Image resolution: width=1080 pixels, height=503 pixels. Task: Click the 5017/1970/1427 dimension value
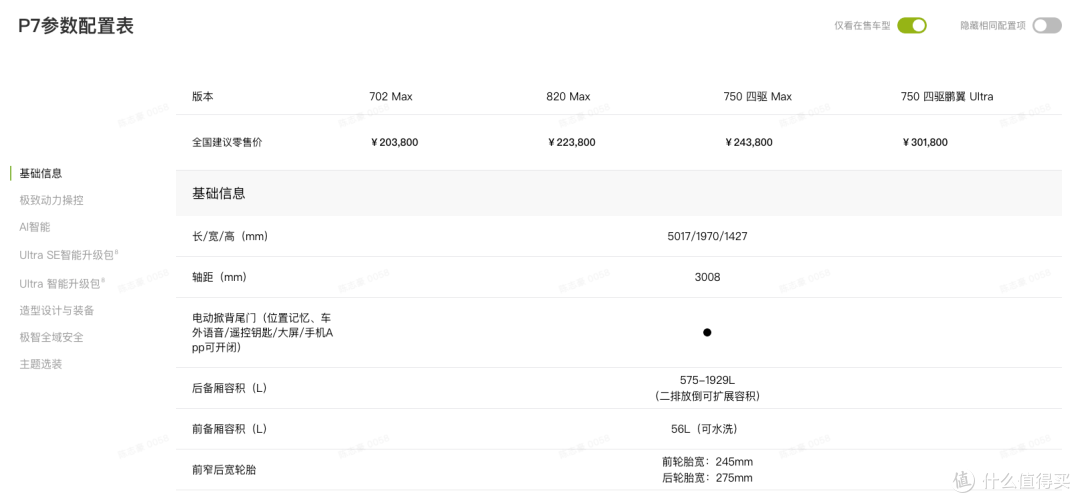click(707, 236)
